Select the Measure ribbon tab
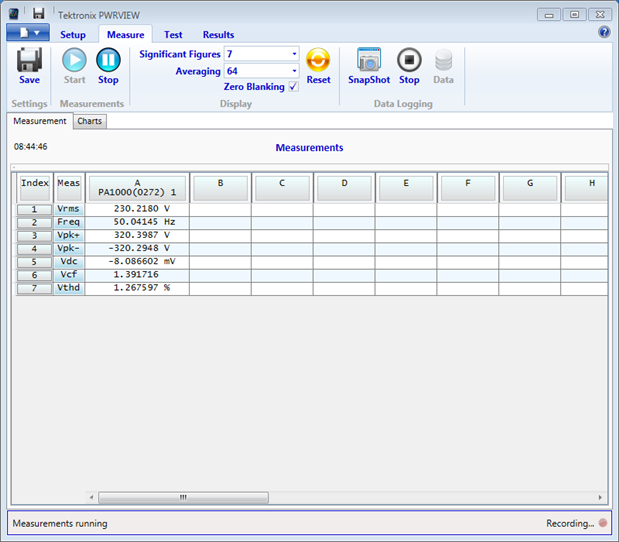This screenshot has height=542, width=619. tap(126, 35)
